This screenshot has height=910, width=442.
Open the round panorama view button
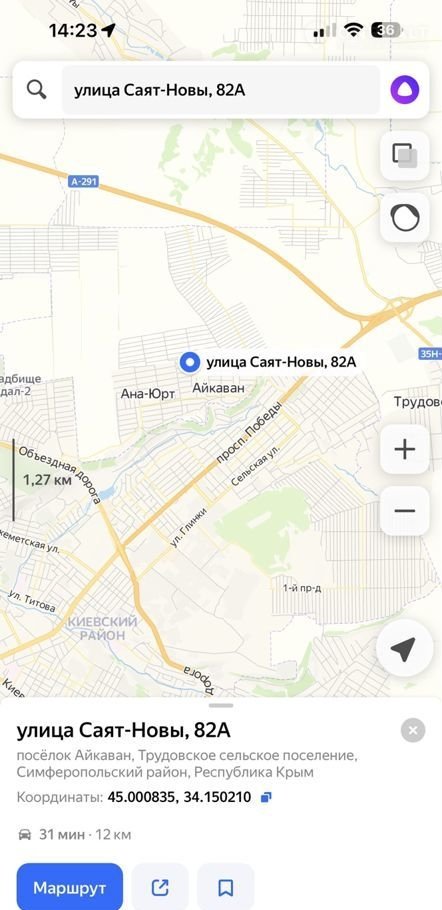tap(404, 218)
